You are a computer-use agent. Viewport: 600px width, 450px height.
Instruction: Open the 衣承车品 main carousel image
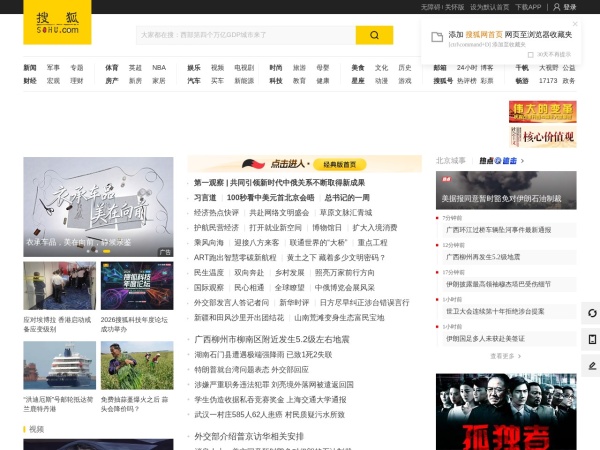(x=98, y=207)
